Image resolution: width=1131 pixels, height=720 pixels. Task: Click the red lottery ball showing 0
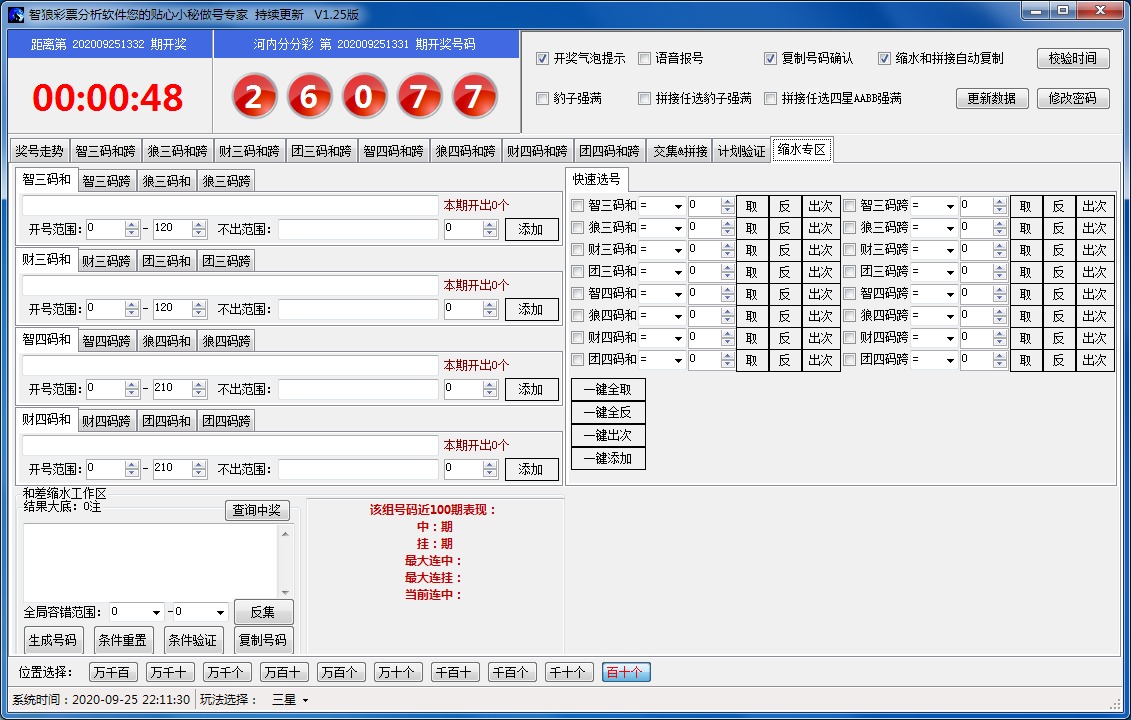364,98
